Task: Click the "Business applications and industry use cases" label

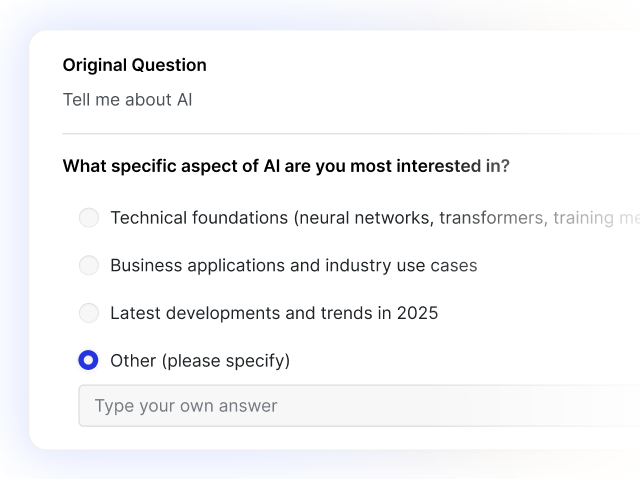Action: (x=293, y=265)
